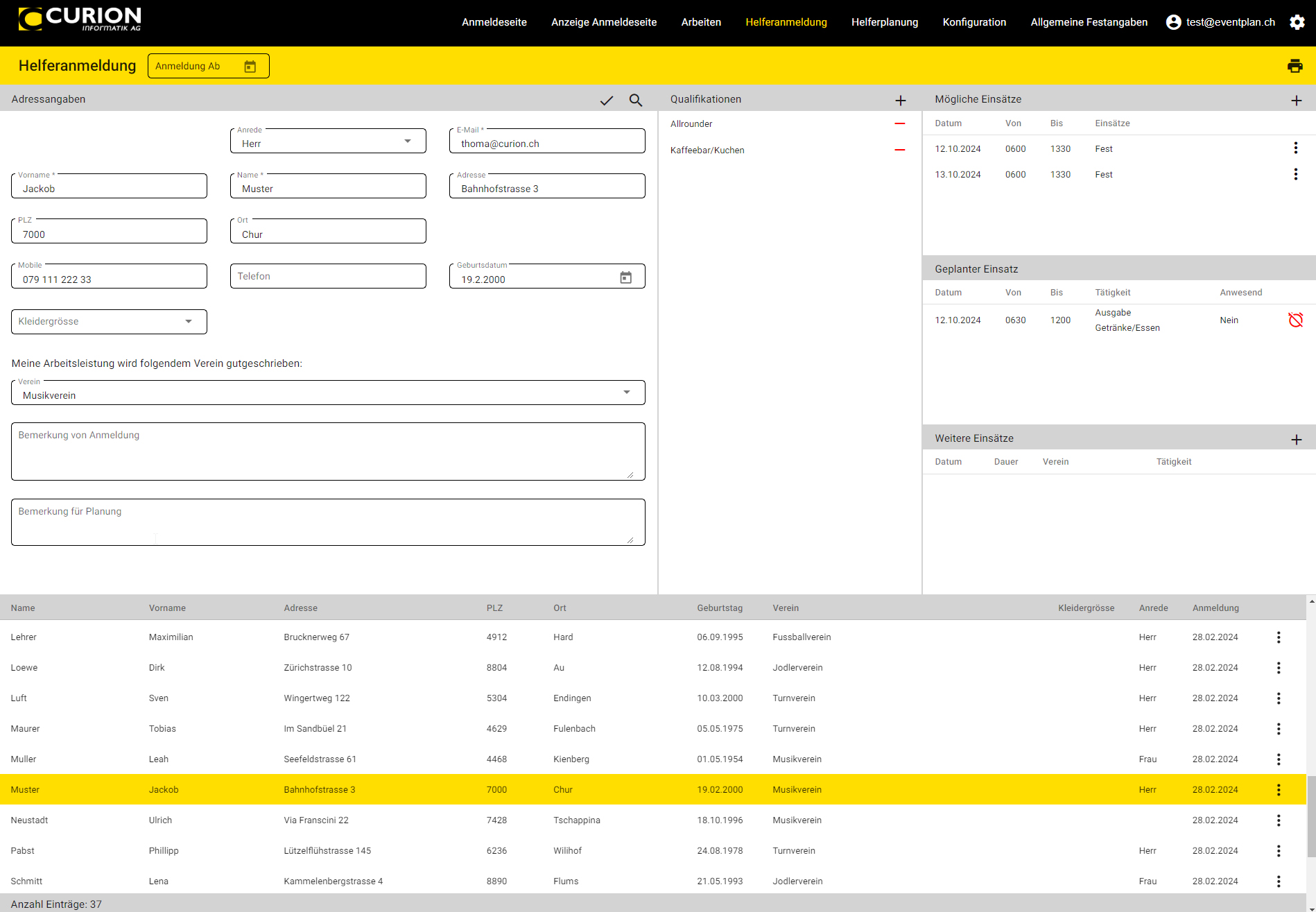The image size is (1316, 912).
Task: Click the PLZ input field
Action: (x=109, y=231)
